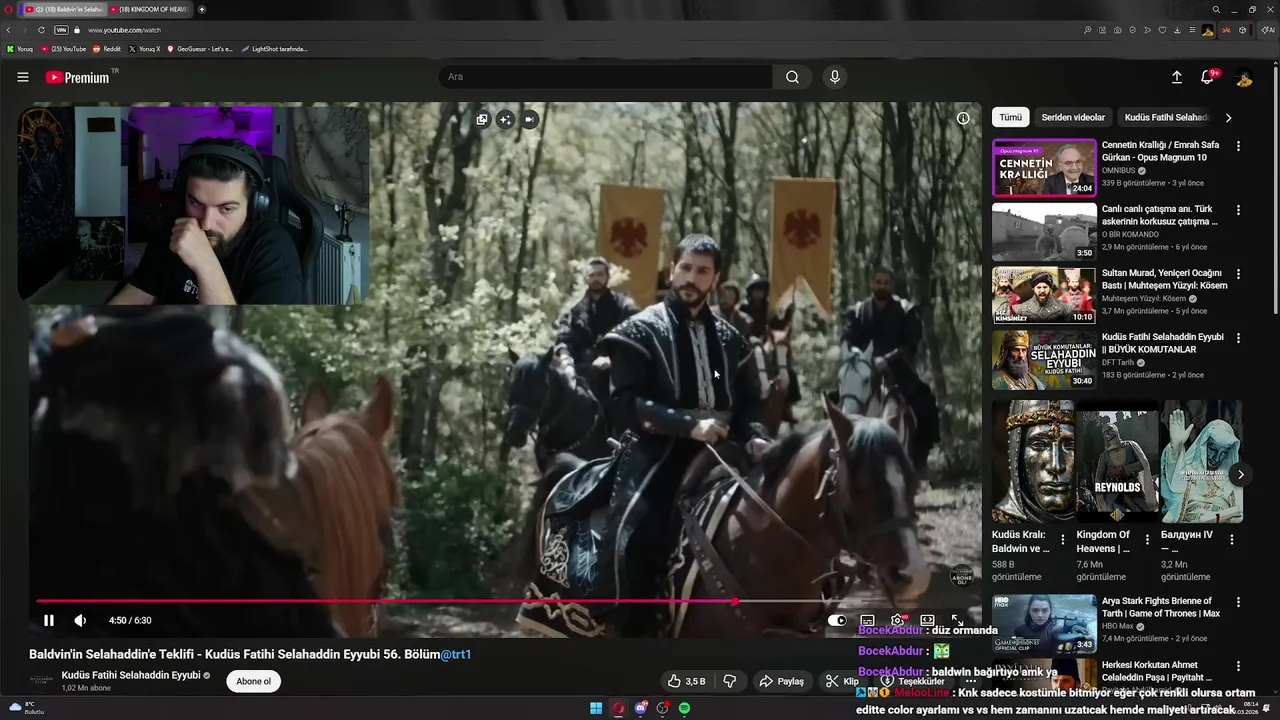1280x720 pixels.
Task: Open Spotify from the taskbar
Action: pos(684,708)
